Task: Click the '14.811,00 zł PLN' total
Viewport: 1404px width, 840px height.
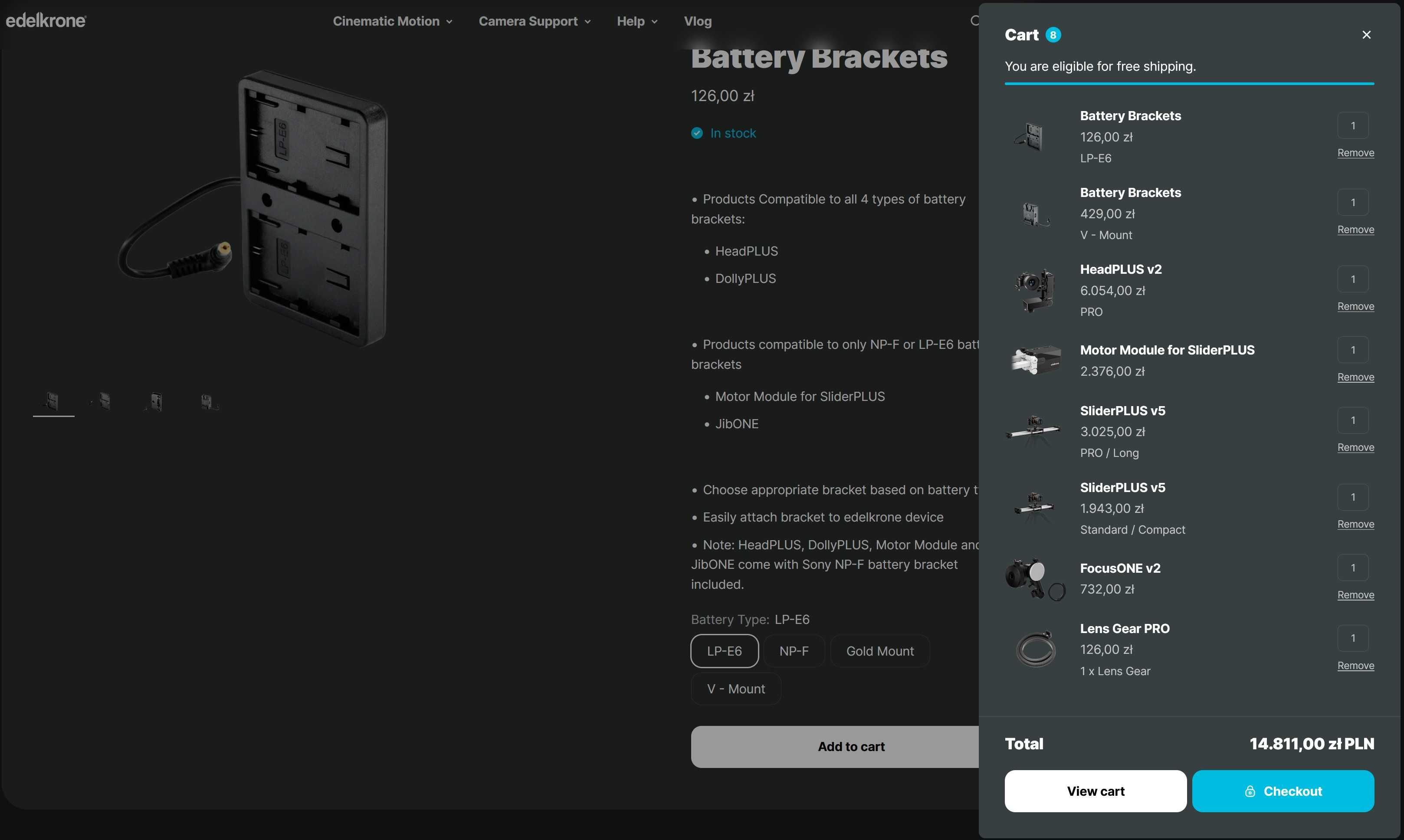Action: click(x=1312, y=744)
